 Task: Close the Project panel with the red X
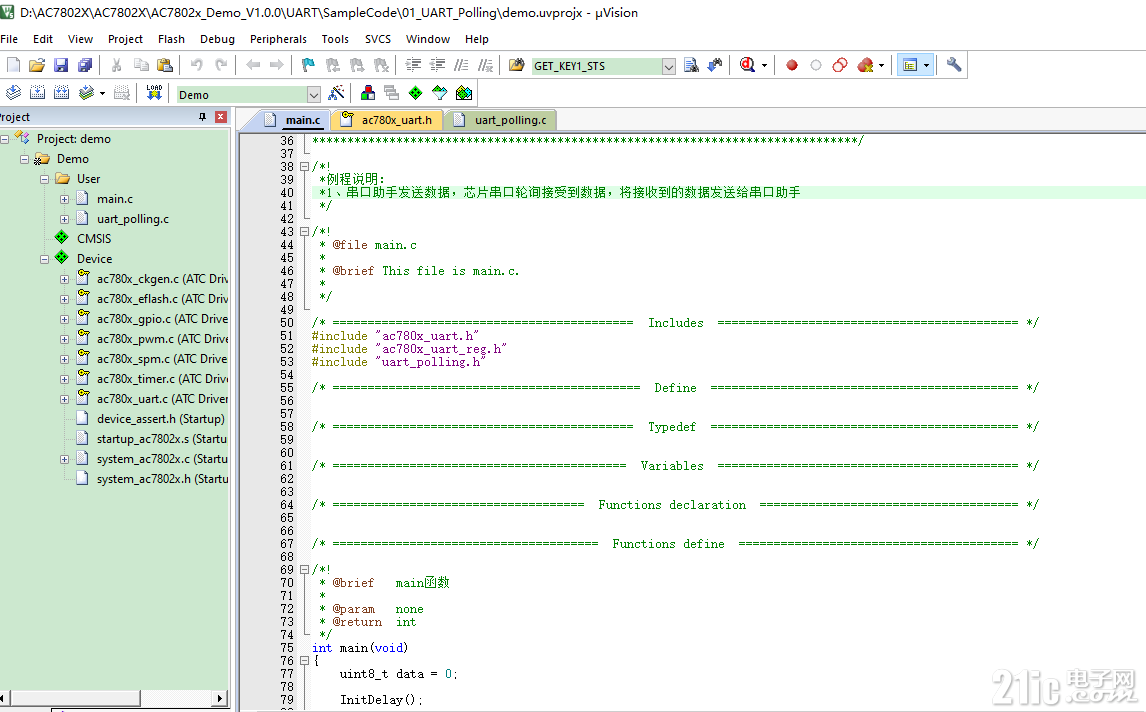221,117
